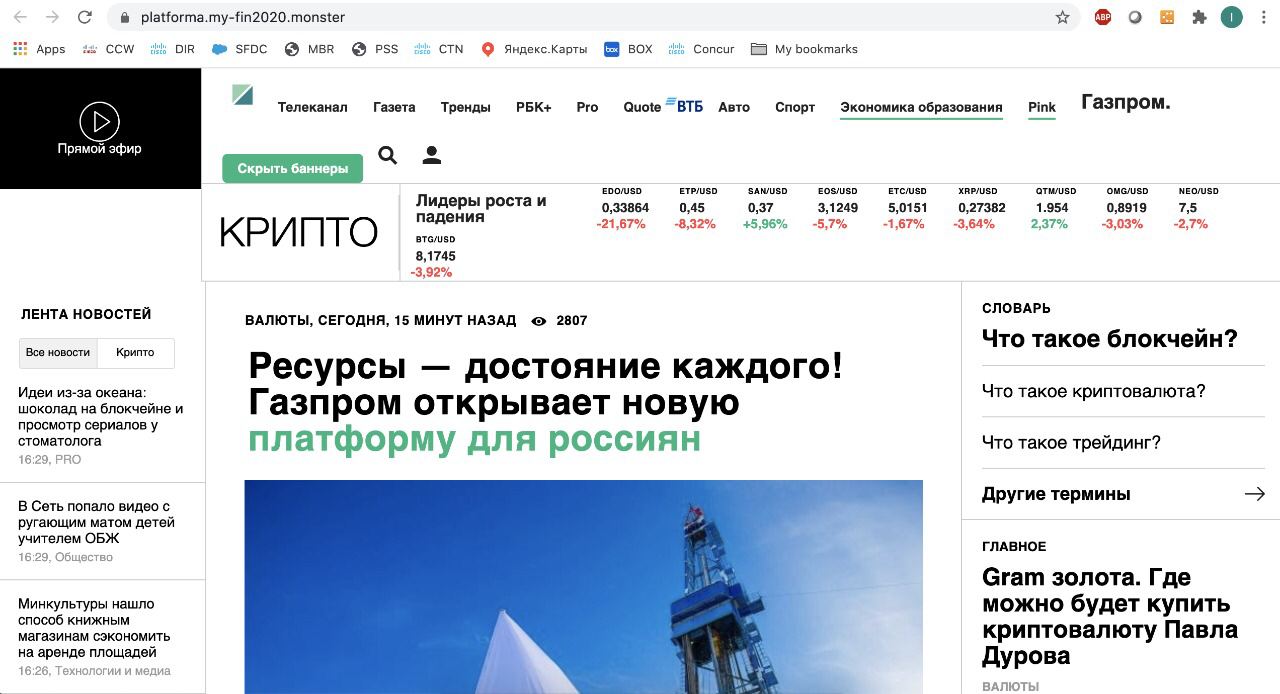Viewport: 1280px width, 694px height.
Task: Click the article headline about Газпром
Action: click(x=546, y=402)
